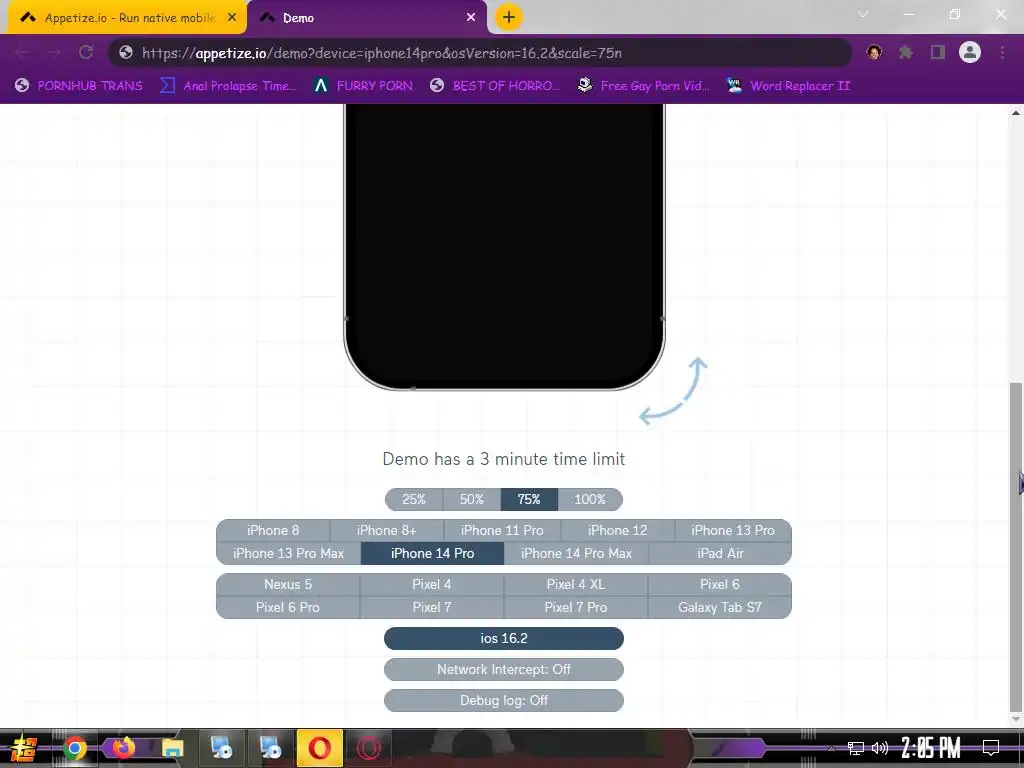Screen dimensions: 1024x768
Task: Select the Pixel 4 XL device
Action: 576,584
